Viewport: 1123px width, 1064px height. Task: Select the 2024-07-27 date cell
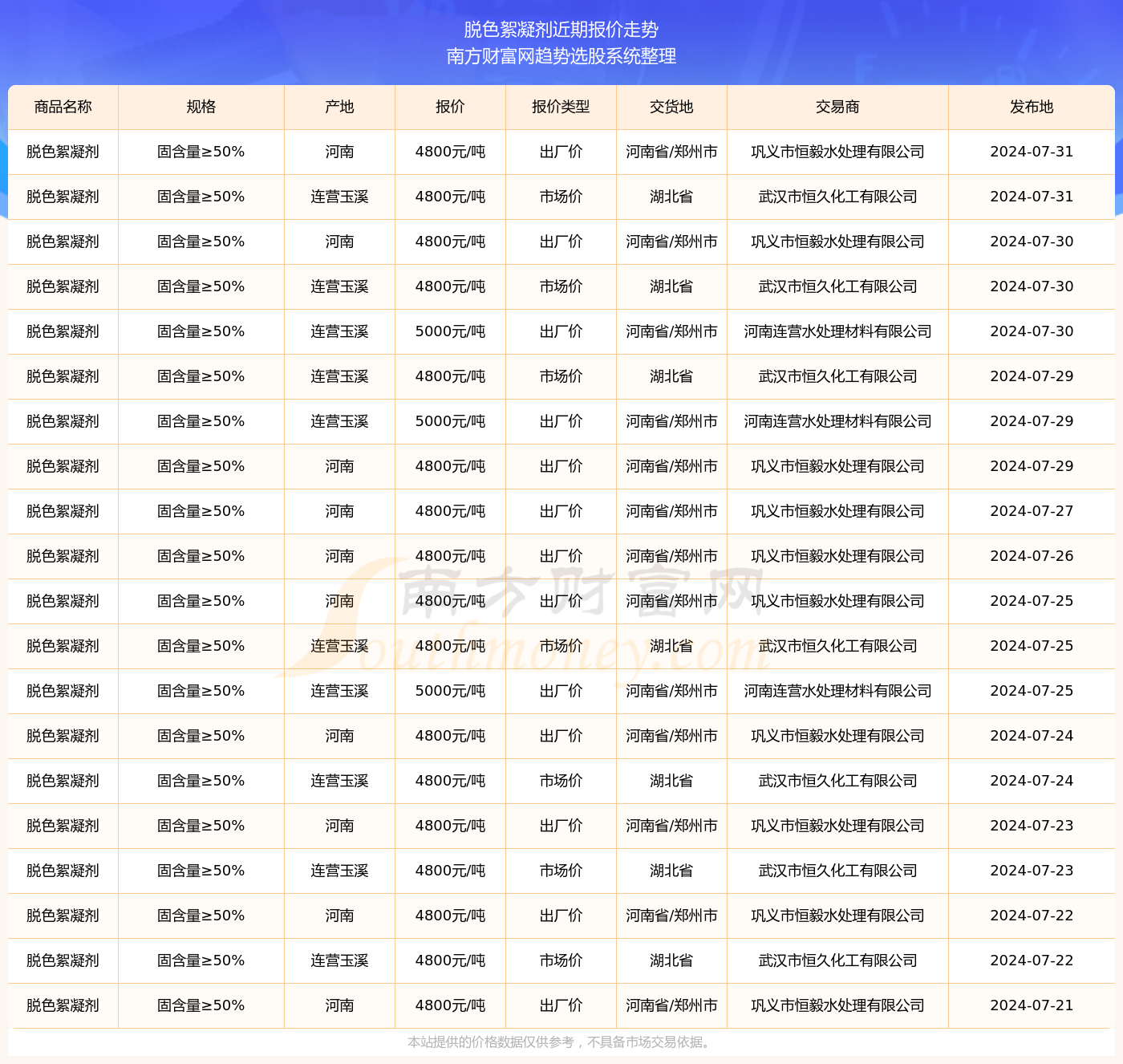[x=1032, y=511]
